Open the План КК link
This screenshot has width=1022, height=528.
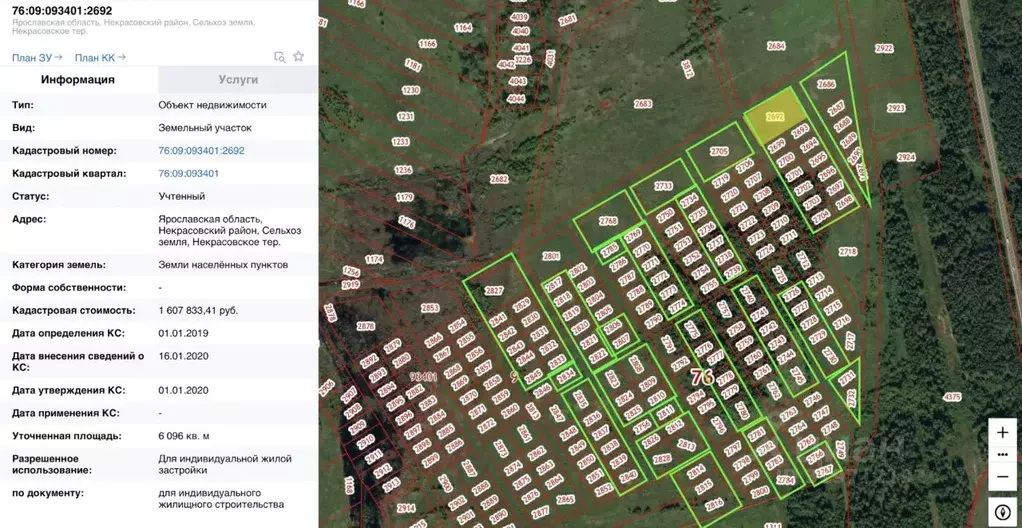[x=100, y=57]
